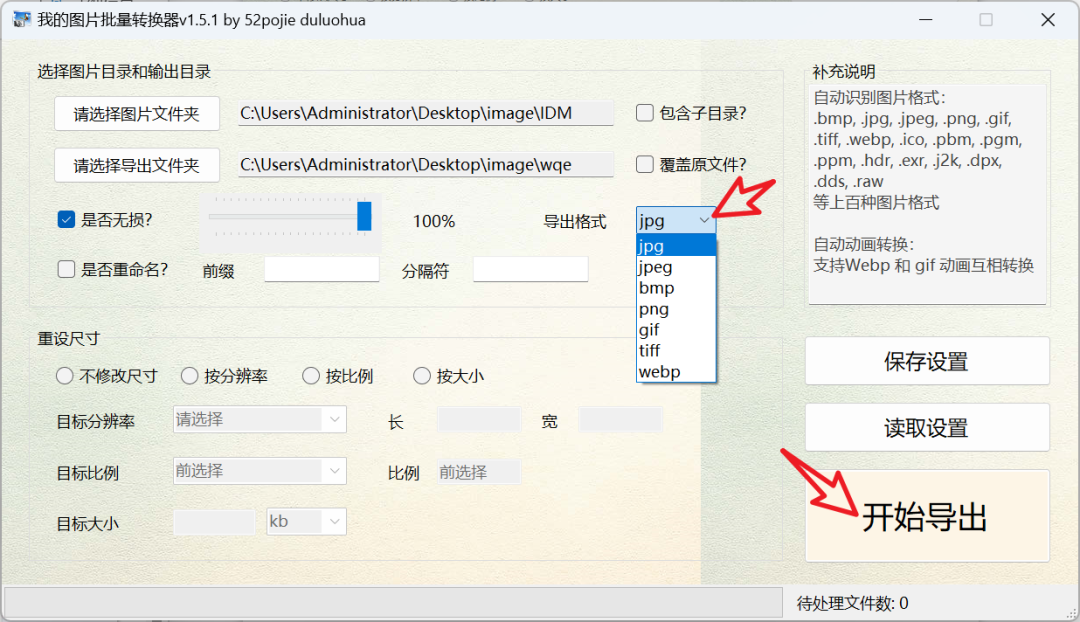The image size is (1080, 622).
Task: Click the quality slider handle
Action: 364,216
